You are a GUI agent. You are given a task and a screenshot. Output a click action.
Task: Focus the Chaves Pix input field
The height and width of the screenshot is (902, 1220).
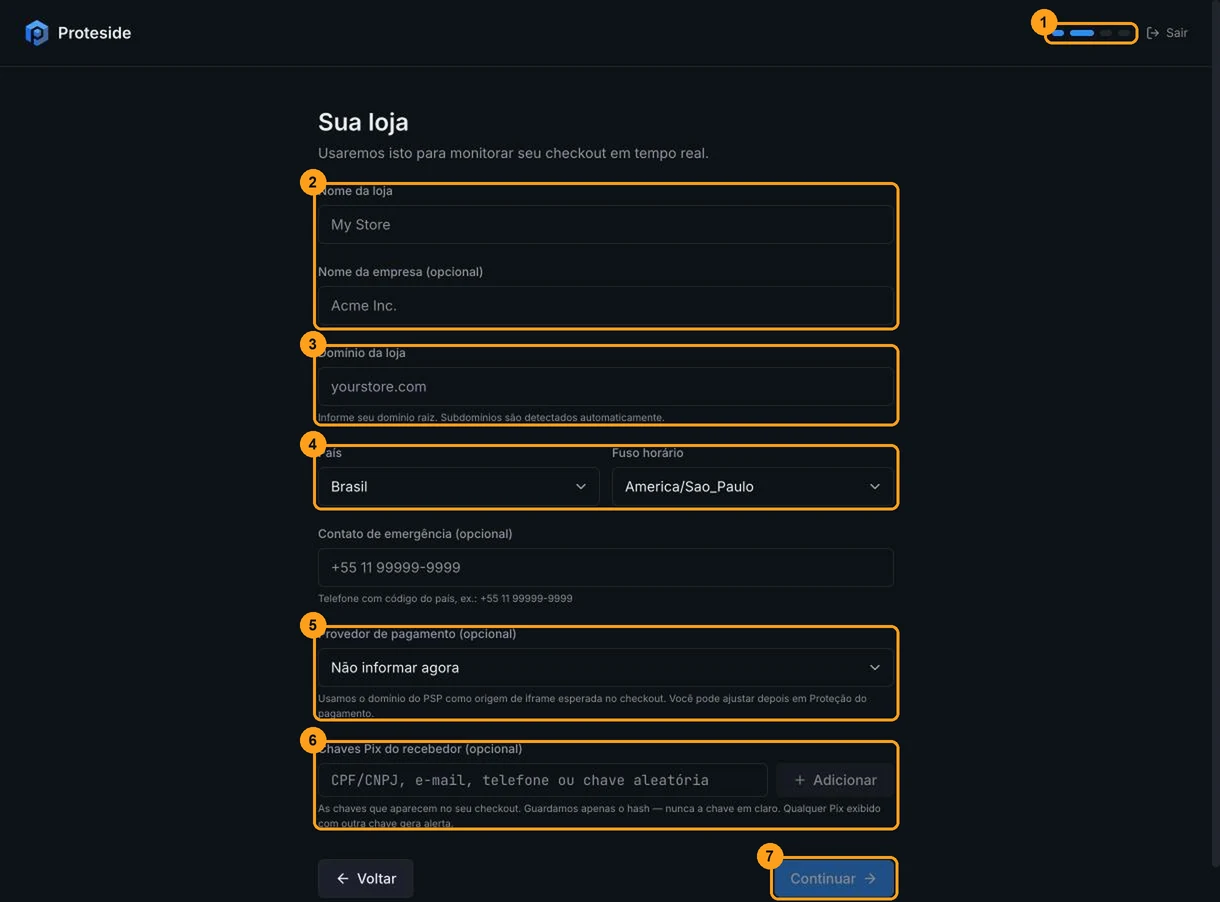[543, 780]
